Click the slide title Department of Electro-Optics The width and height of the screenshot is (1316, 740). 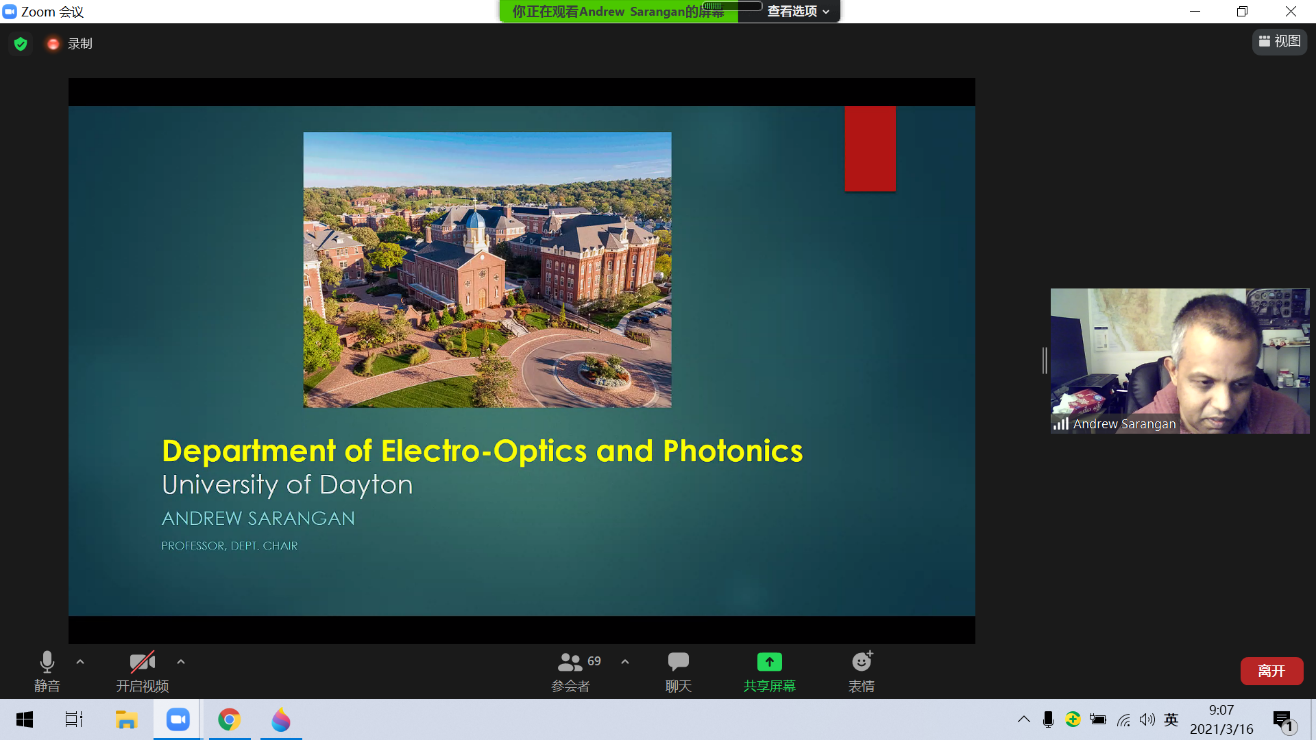[x=482, y=451]
